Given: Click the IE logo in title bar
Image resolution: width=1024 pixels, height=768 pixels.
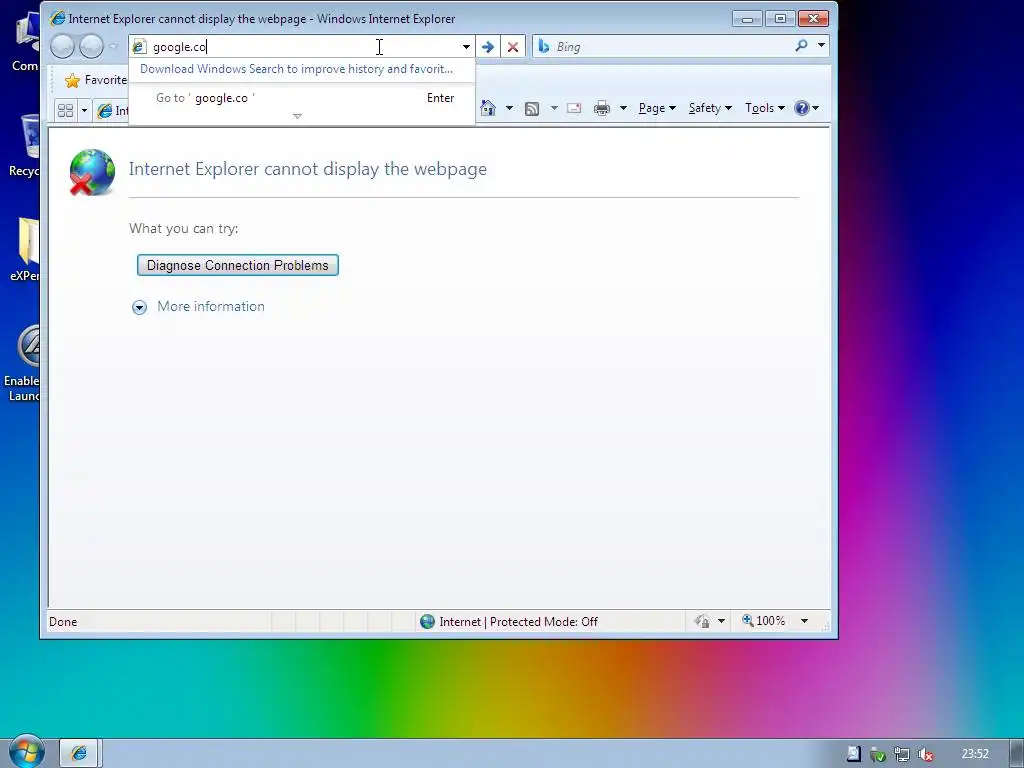Looking at the screenshot, I should pos(57,18).
